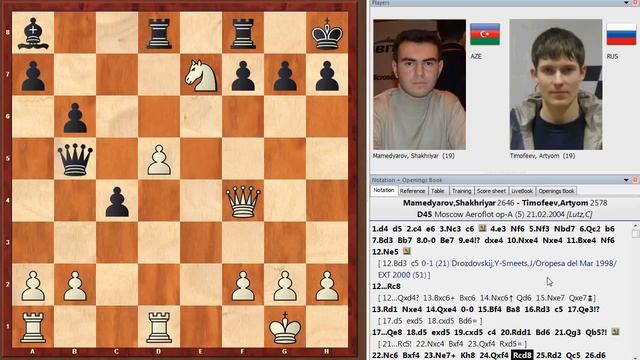This screenshot has width=640, height=360.
Task: Click Mamedyarov's player photo
Action: (x=419, y=84)
